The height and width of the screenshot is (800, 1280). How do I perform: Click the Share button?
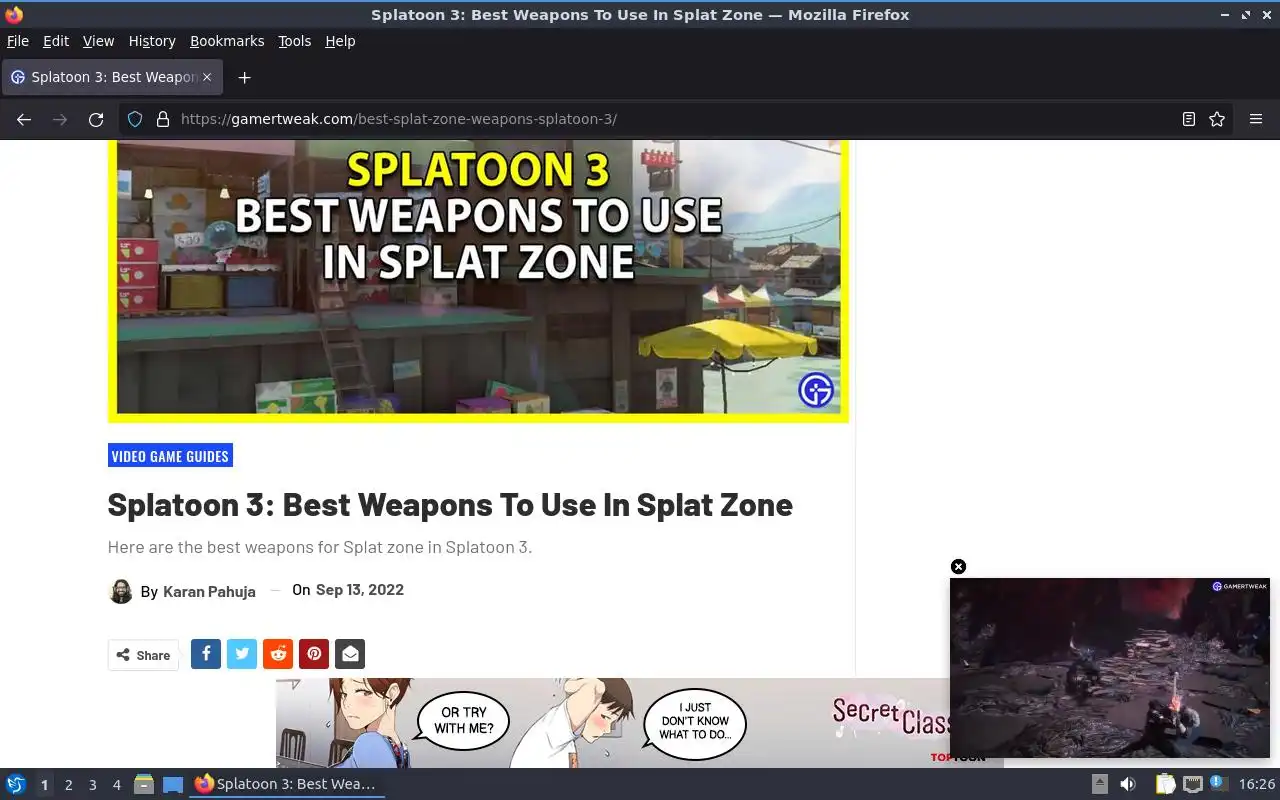tap(143, 655)
